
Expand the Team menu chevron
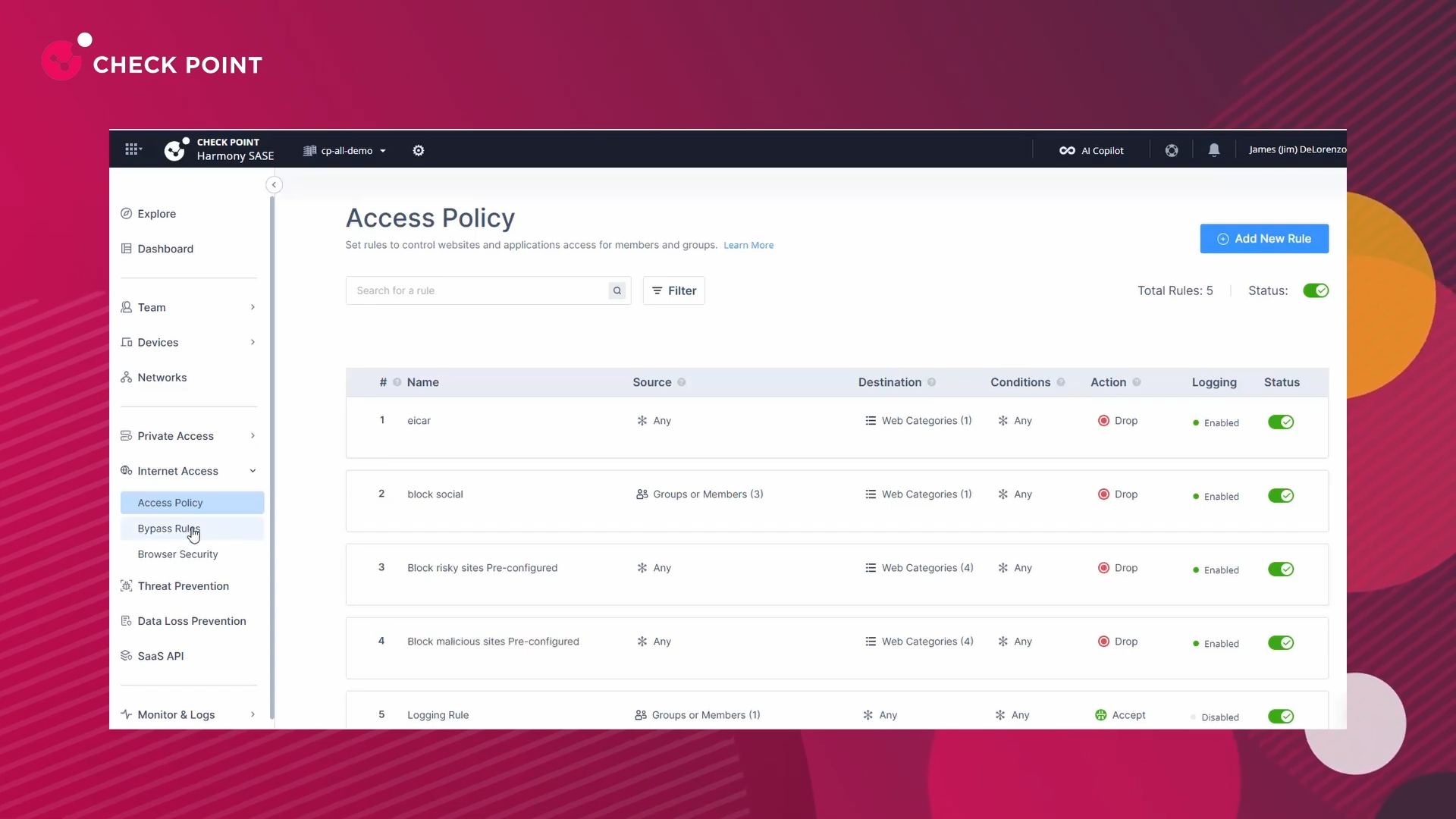253,307
